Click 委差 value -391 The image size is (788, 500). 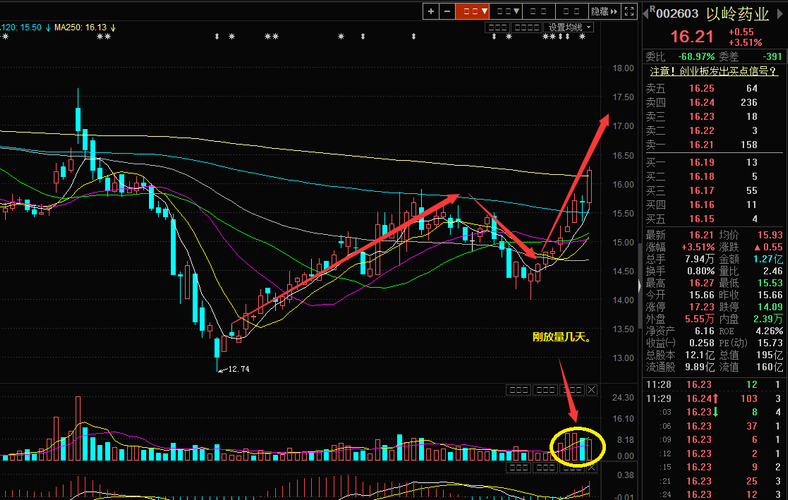772,57
